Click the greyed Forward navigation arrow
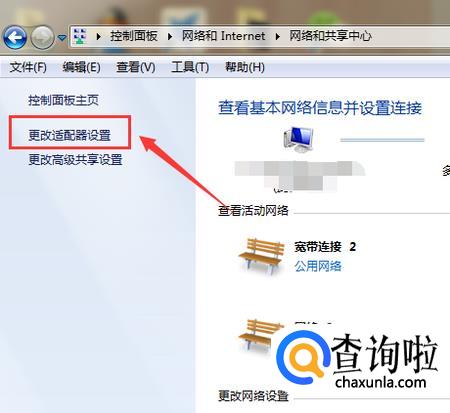 coord(42,38)
